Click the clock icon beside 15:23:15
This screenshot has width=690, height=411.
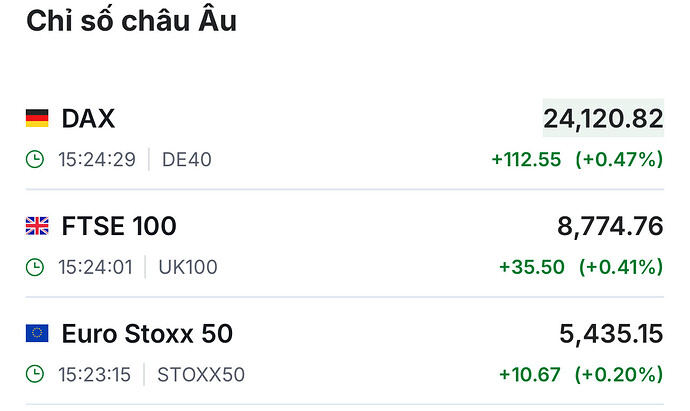click(x=35, y=375)
